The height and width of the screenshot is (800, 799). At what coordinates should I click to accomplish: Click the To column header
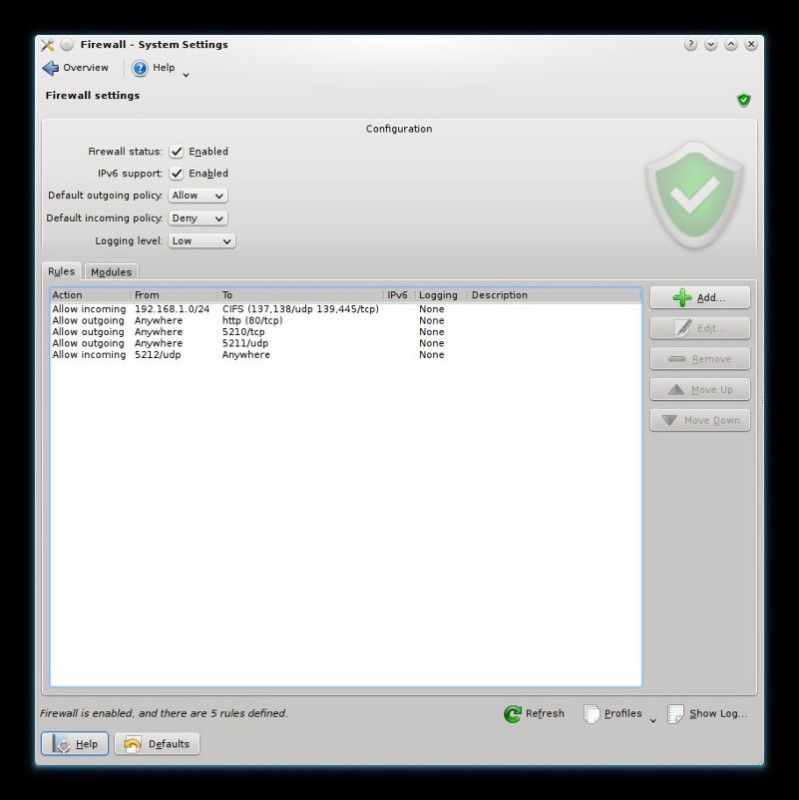tap(301, 295)
